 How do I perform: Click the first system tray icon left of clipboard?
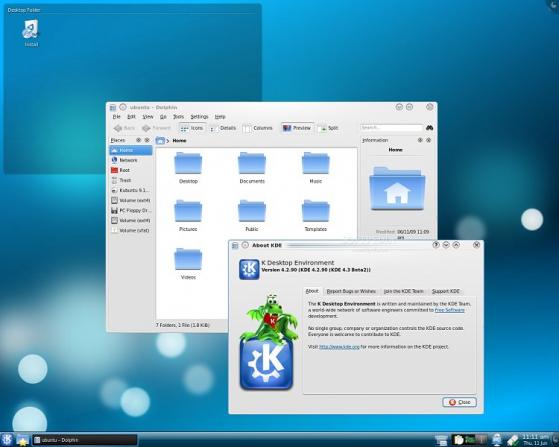[441, 440]
